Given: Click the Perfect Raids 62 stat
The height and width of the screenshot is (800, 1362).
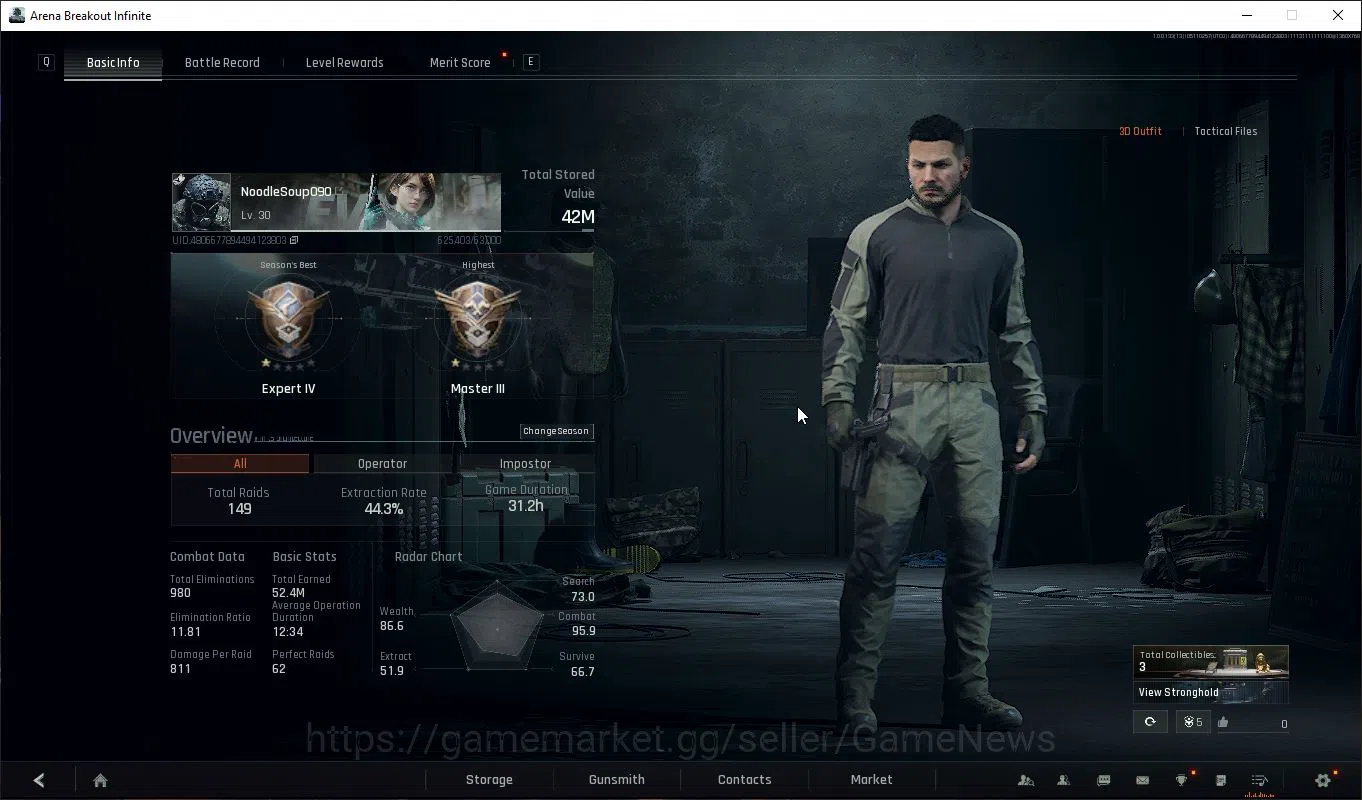Looking at the screenshot, I should click(303, 662).
